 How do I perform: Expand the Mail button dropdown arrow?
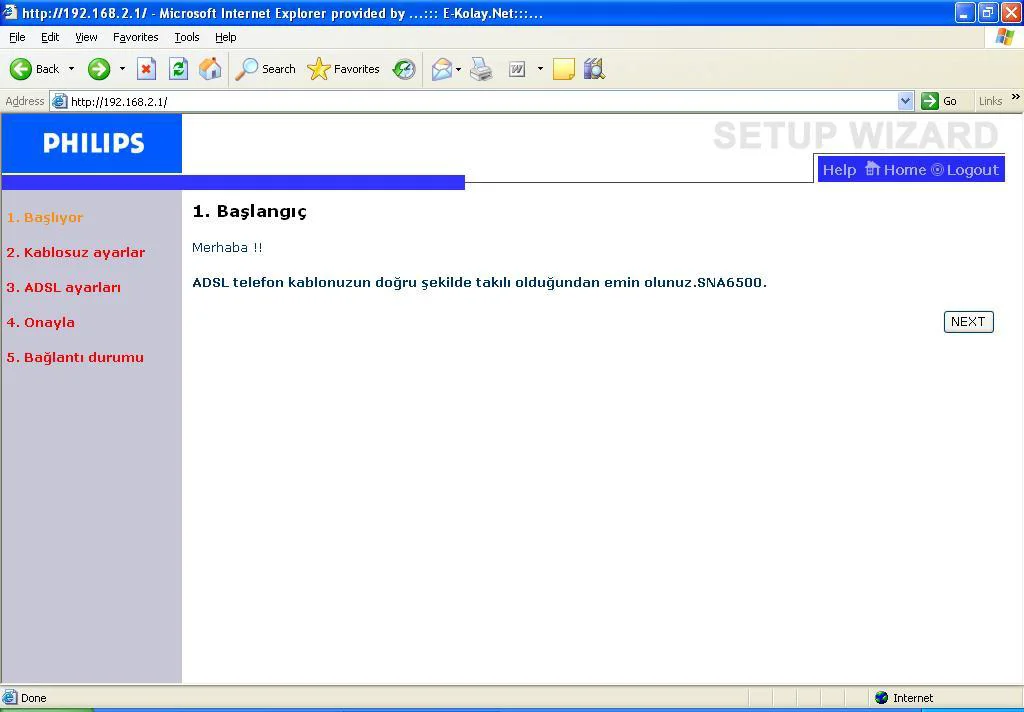[458, 69]
